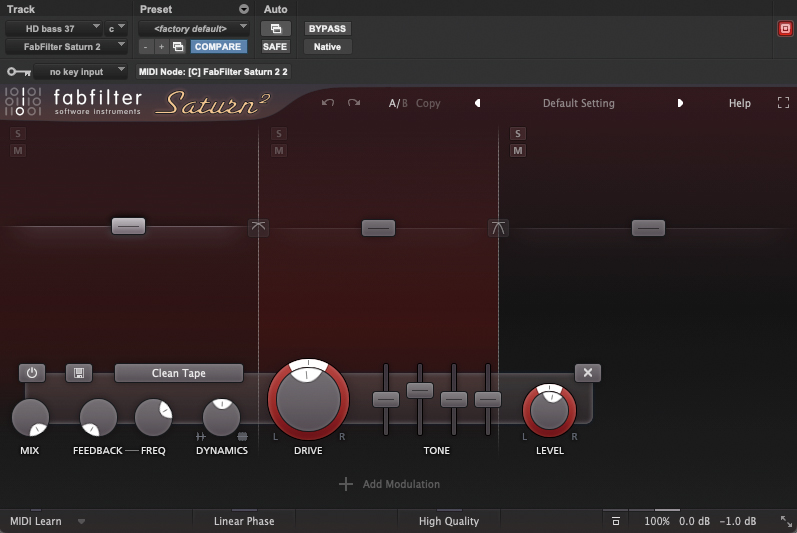Select next preset plus button
The image size is (797, 533).
[161, 47]
